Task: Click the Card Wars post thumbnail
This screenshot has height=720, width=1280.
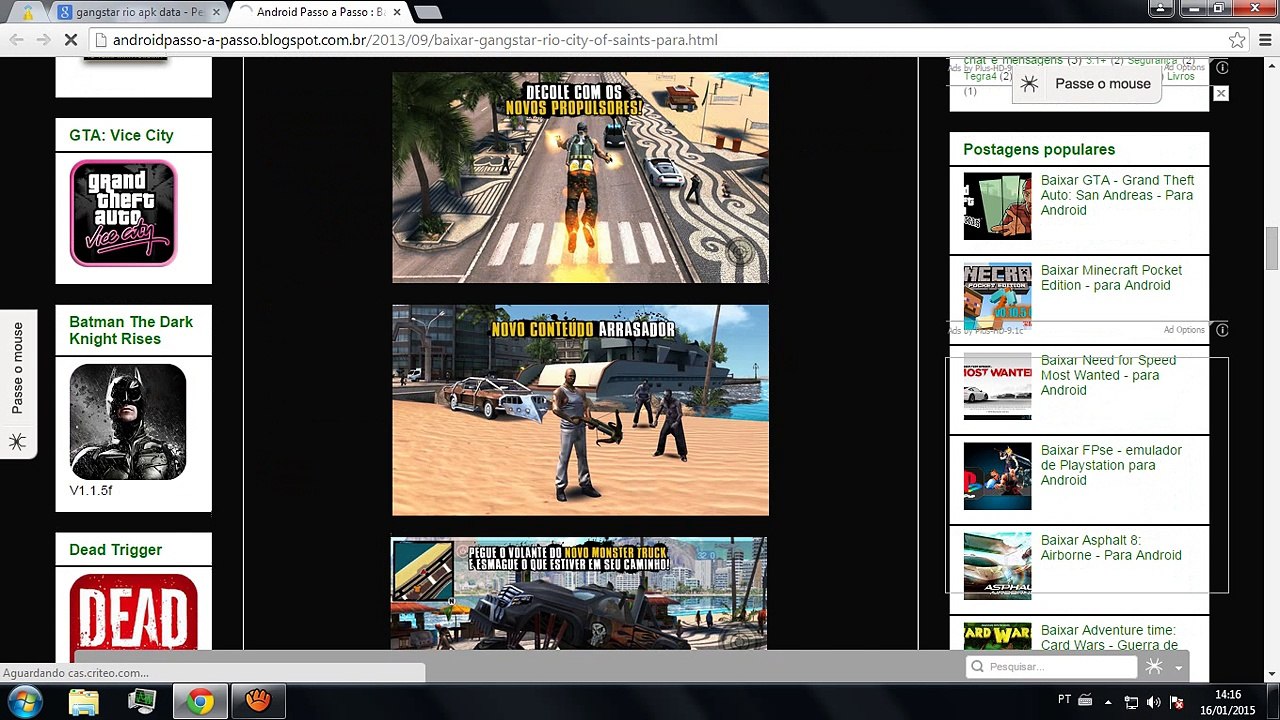Action: pos(997,637)
